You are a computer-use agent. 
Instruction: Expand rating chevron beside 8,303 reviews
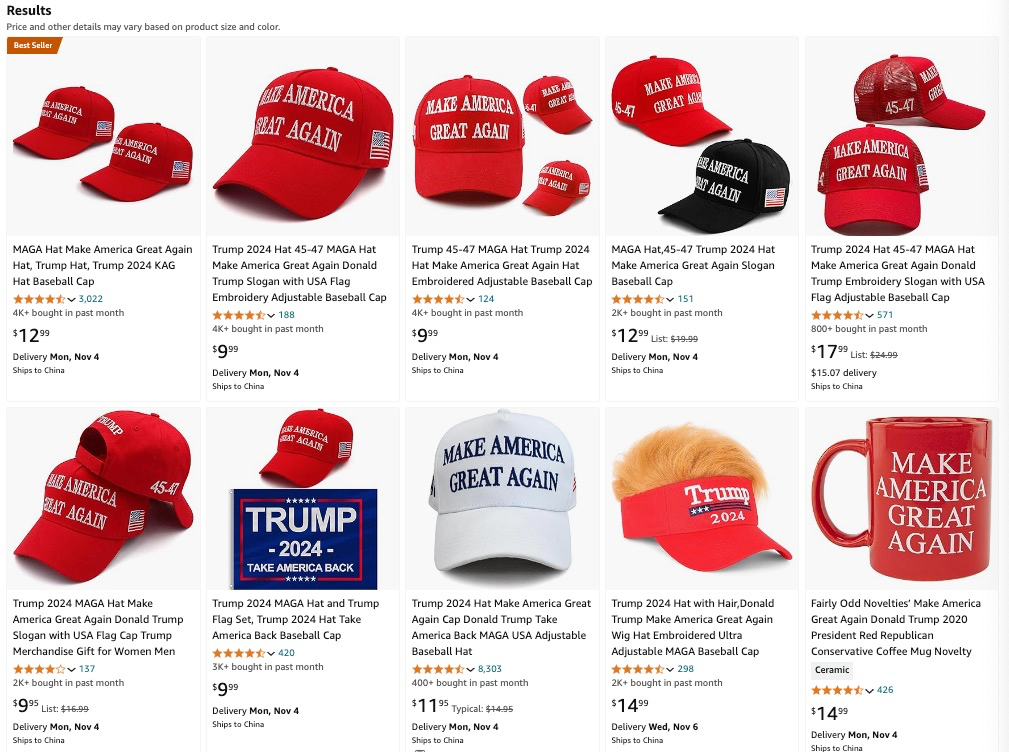pos(470,670)
